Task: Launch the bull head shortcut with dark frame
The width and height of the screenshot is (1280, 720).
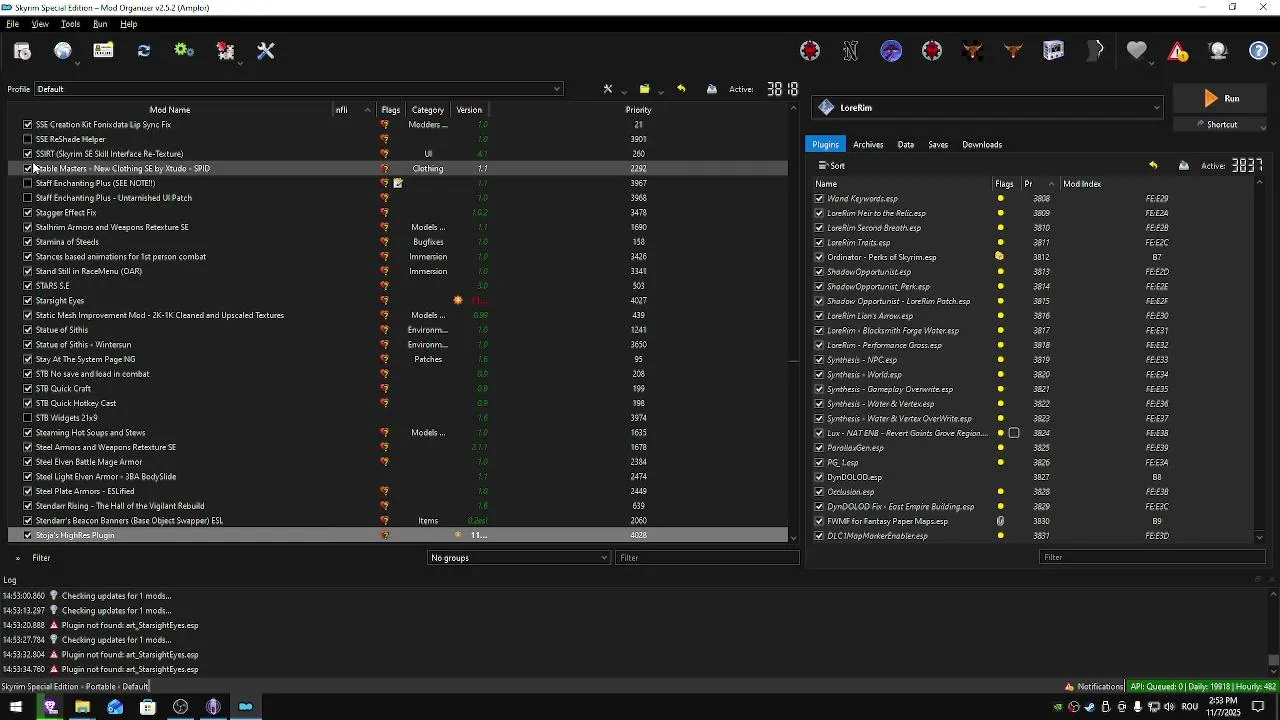Action: [x=973, y=51]
